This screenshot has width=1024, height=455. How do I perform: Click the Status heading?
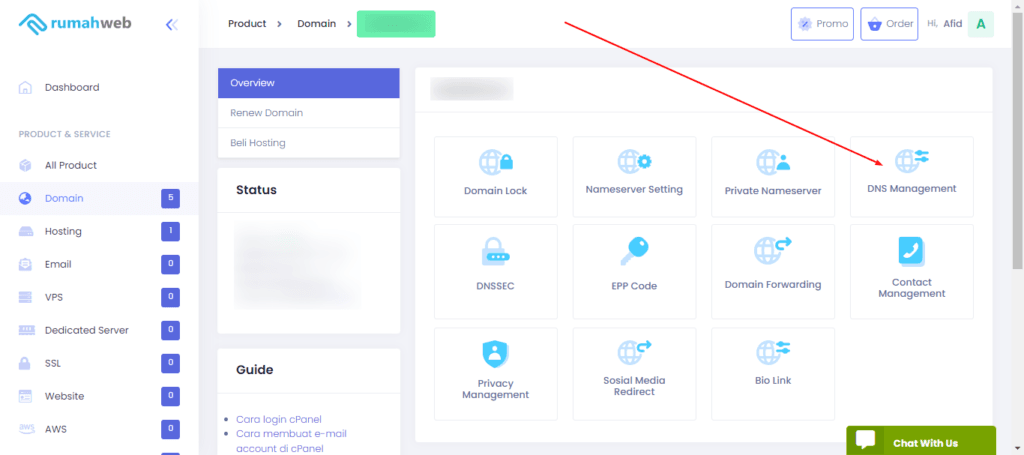coord(256,190)
